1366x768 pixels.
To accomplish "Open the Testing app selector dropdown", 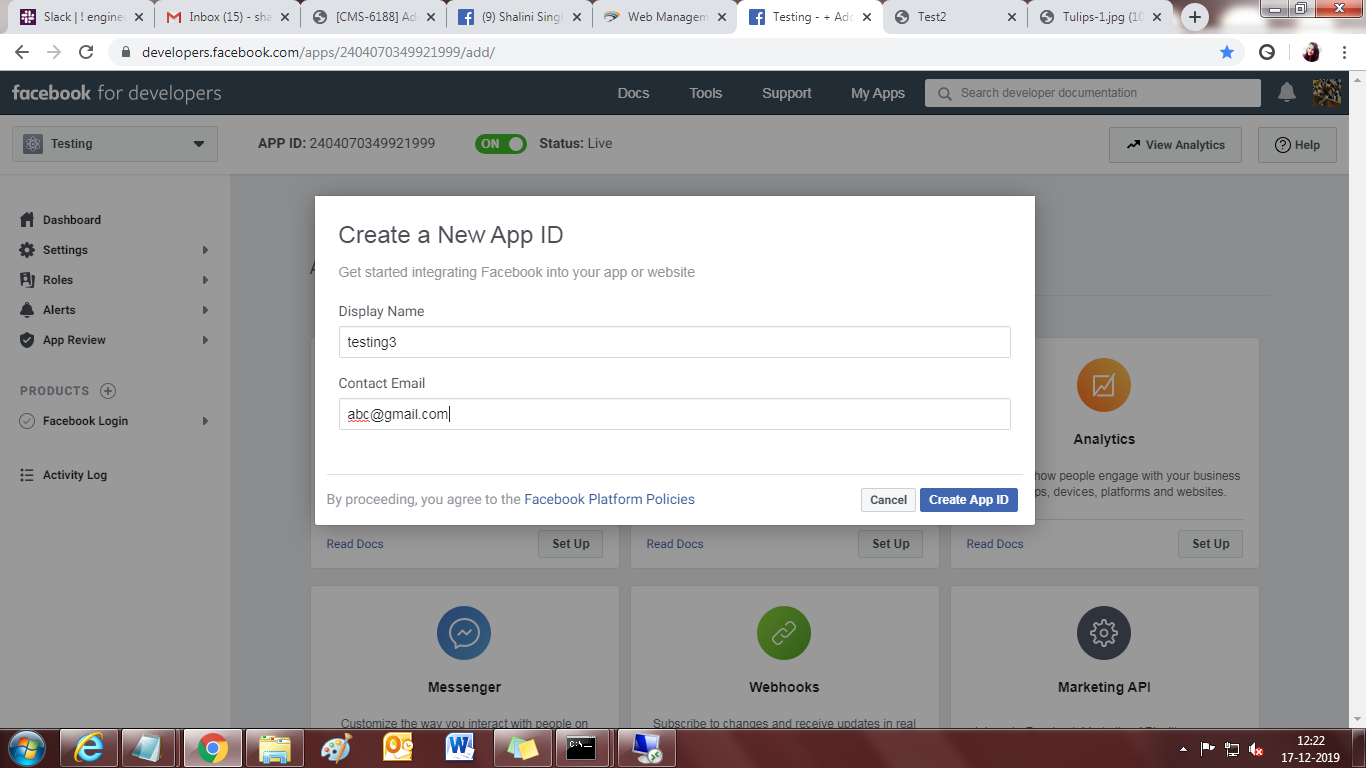I will pyautogui.click(x=115, y=144).
